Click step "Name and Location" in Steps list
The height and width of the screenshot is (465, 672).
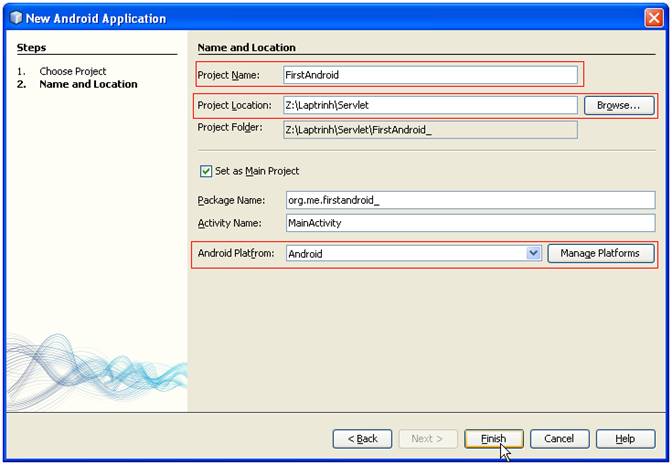pyautogui.click(x=88, y=84)
